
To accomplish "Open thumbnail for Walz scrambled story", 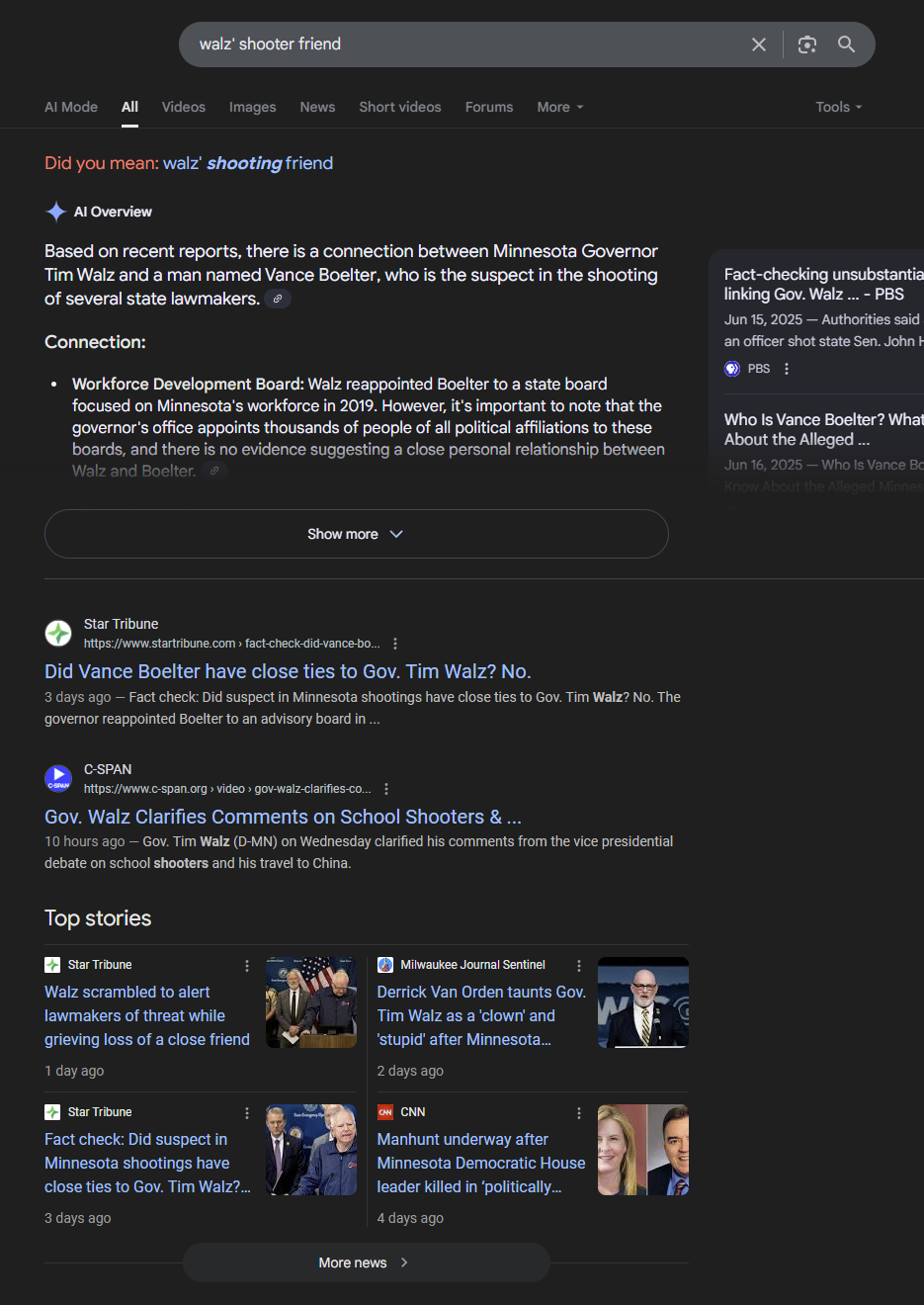I will 311,1002.
